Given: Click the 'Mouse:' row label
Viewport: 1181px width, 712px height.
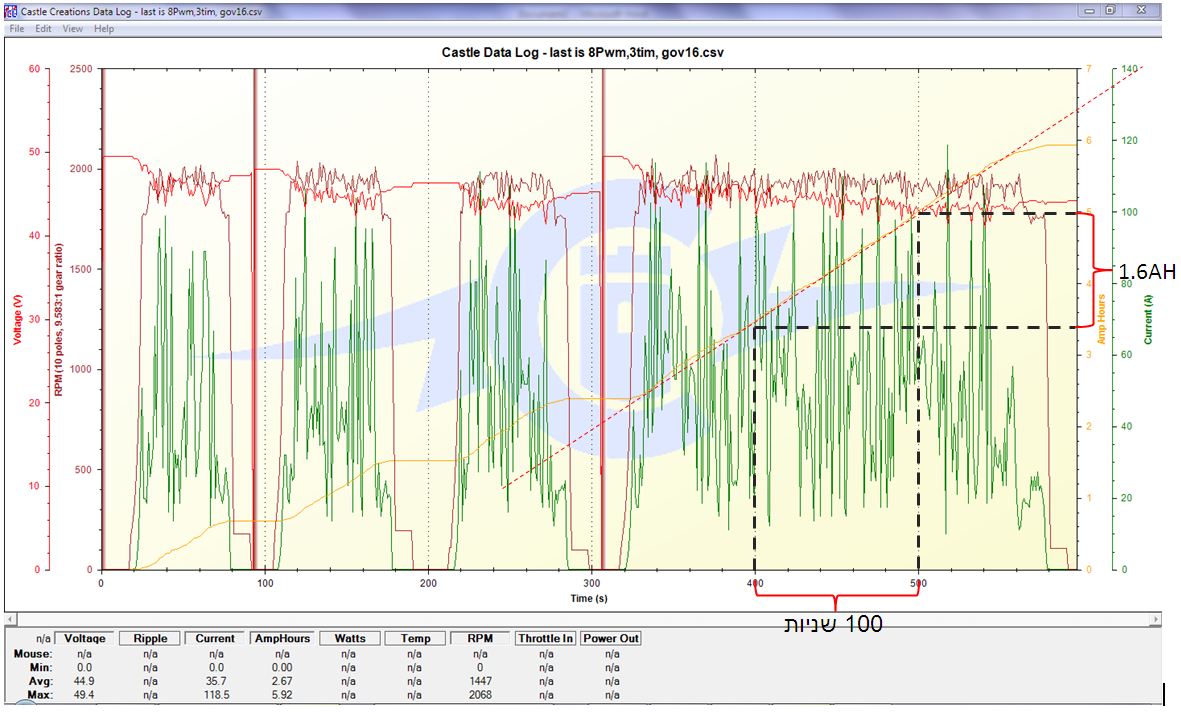Looking at the screenshot, I should tap(33, 654).
